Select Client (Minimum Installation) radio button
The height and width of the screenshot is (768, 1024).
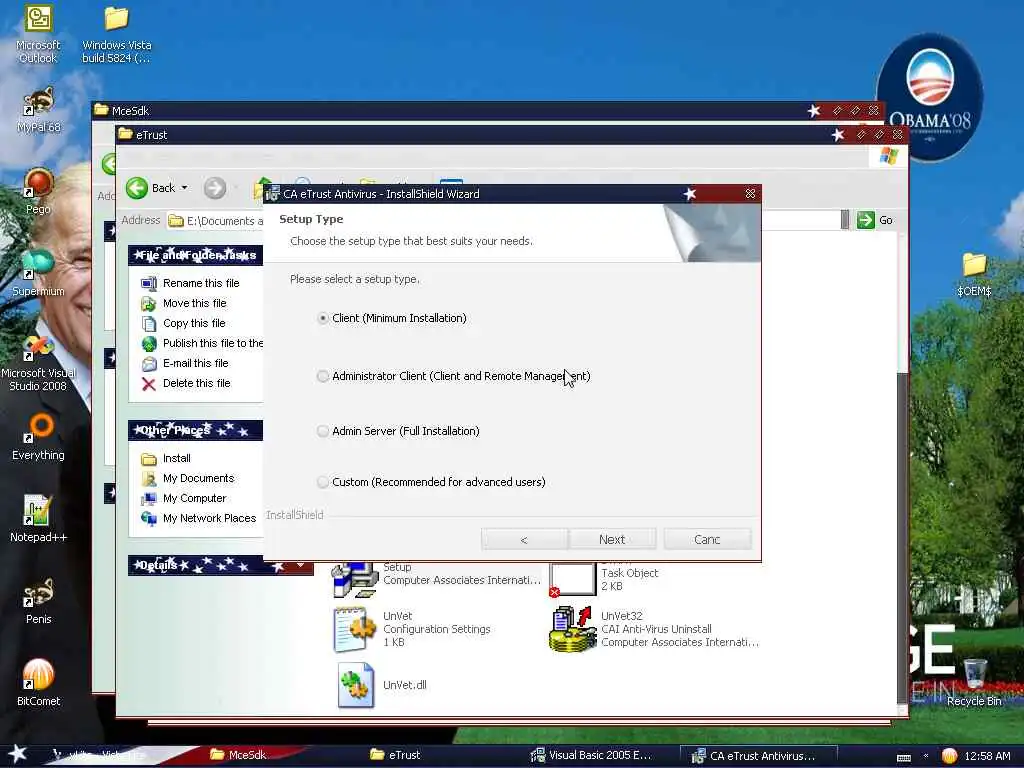(x=323, y=319)
